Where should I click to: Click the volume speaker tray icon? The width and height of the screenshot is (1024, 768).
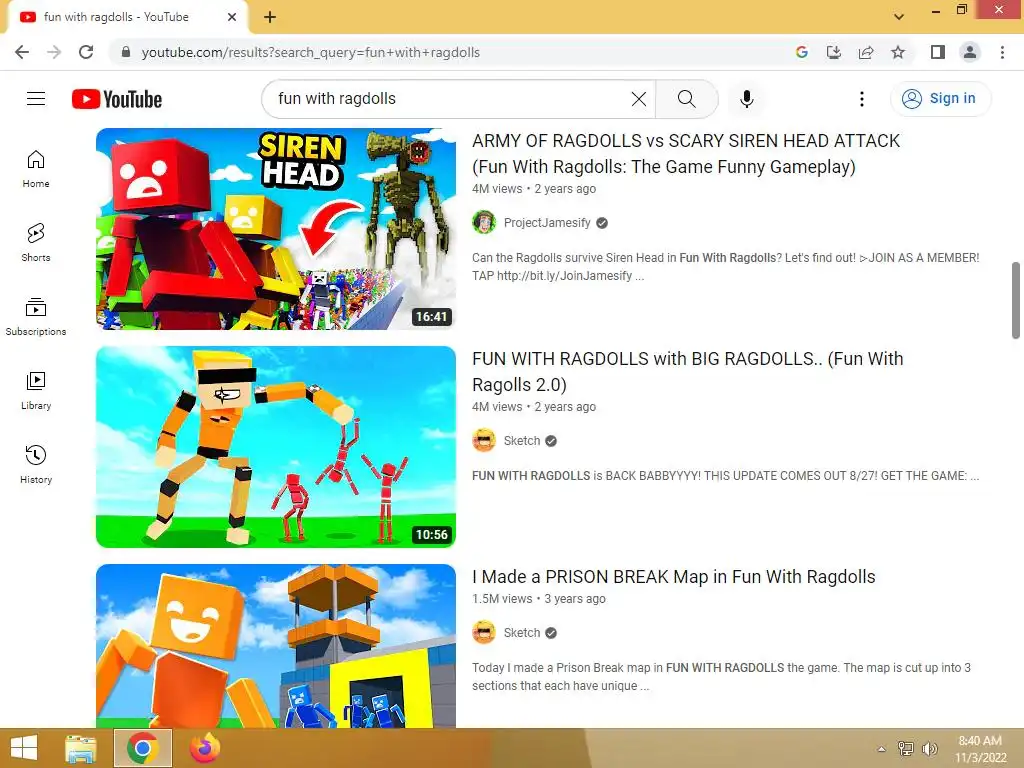(929, 749)
